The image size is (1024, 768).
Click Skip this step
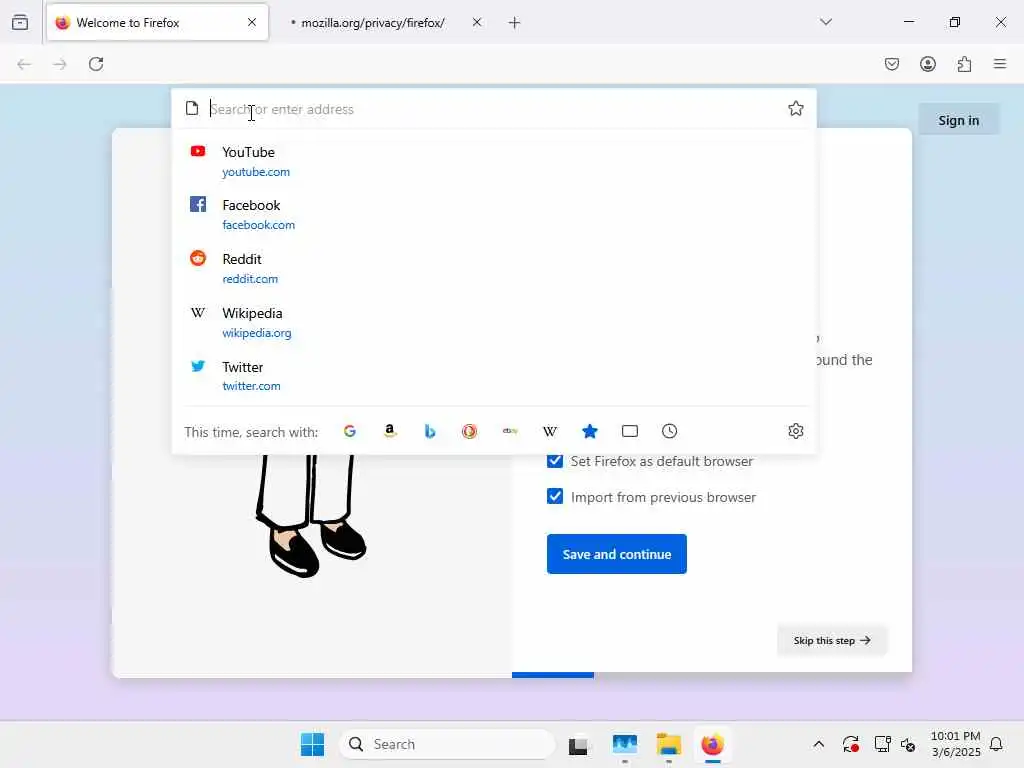(832, 640)
